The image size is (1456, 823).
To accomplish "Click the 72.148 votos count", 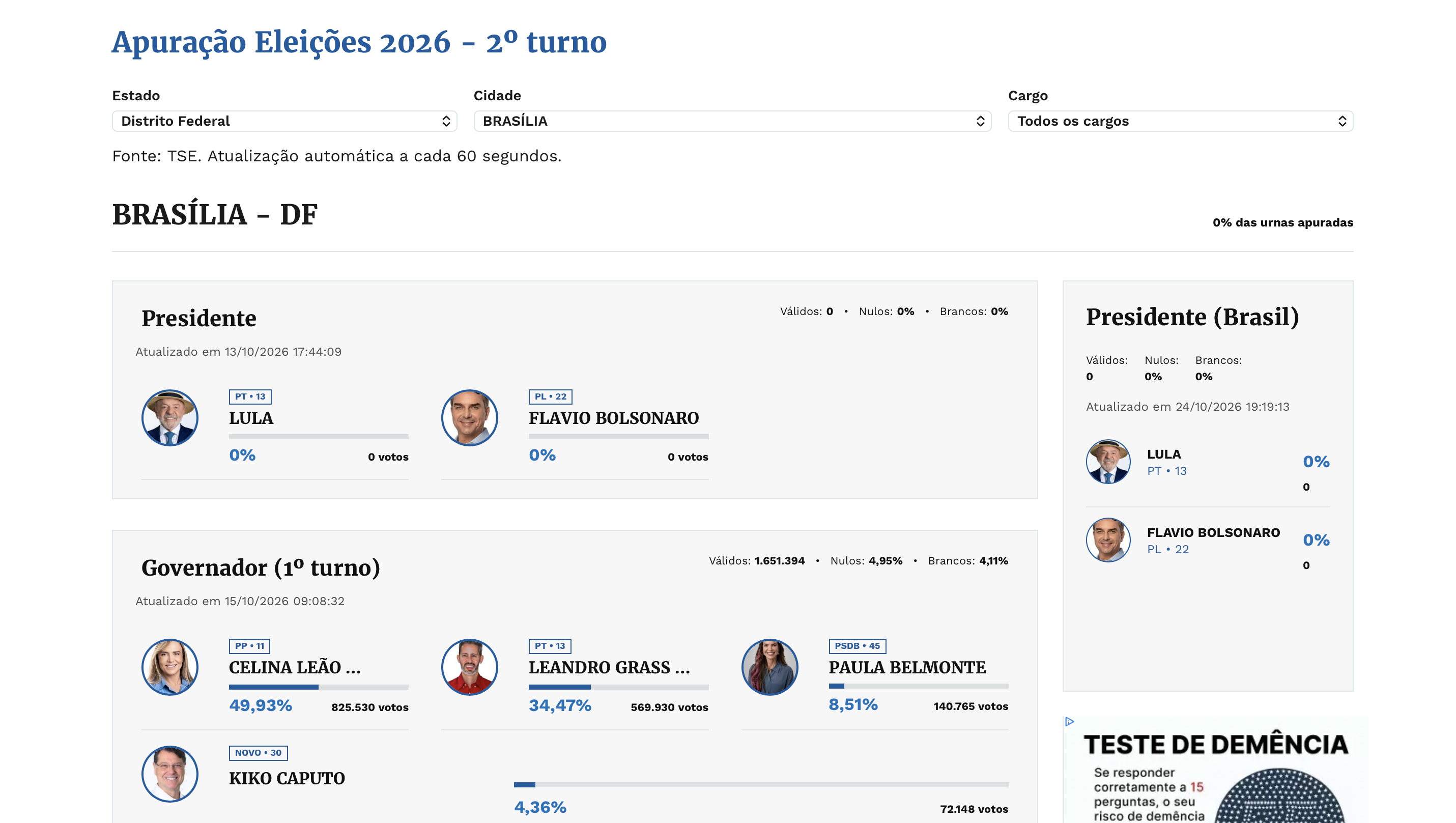I will (974, 809).
